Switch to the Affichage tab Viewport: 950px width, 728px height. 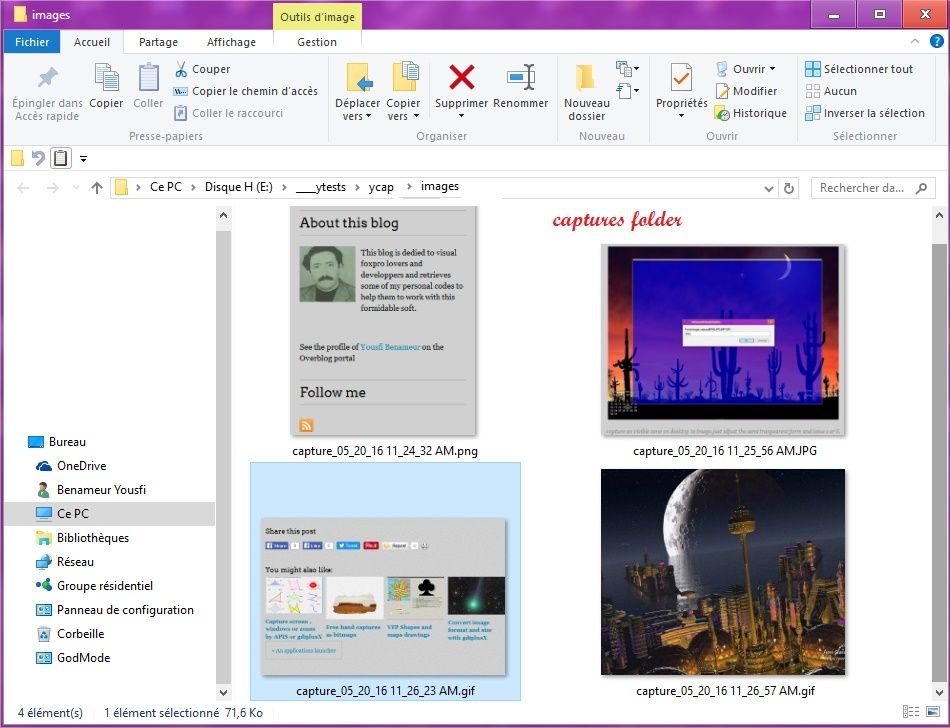click(x=231, y=42)
